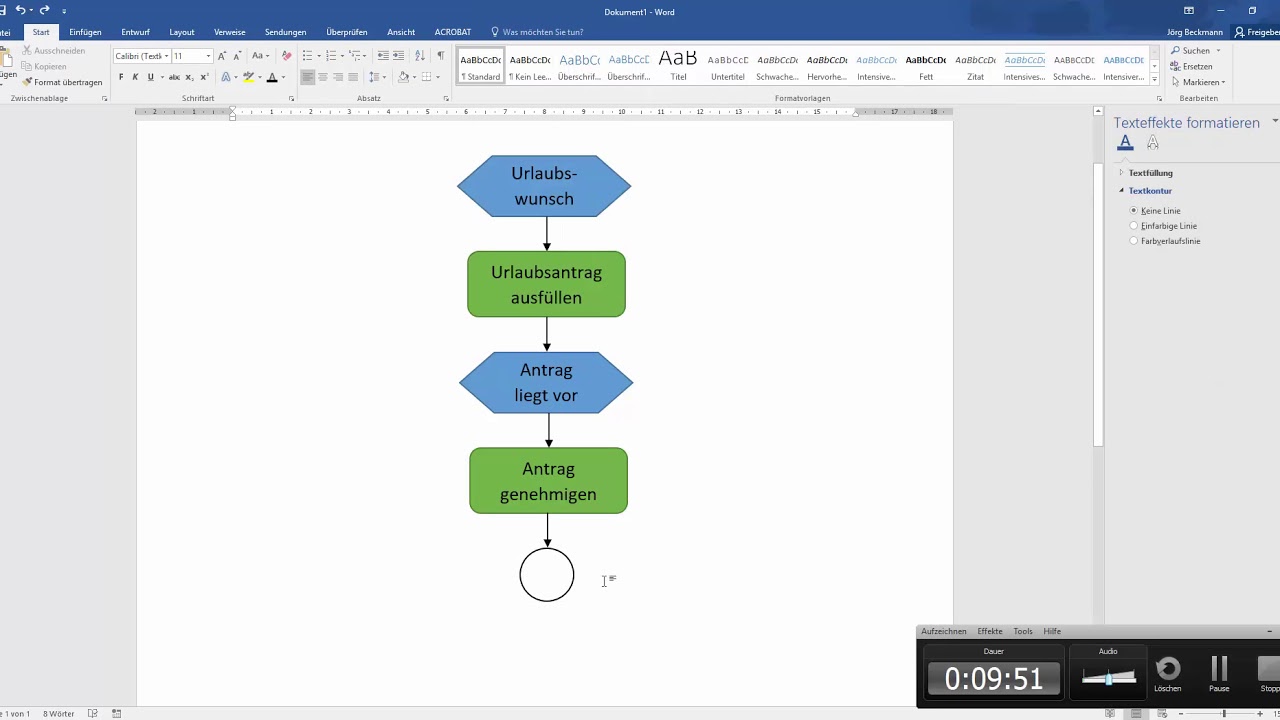Open shading paint bucket fill
Viewport: 1280px width, 720px height.
[403, 77]
